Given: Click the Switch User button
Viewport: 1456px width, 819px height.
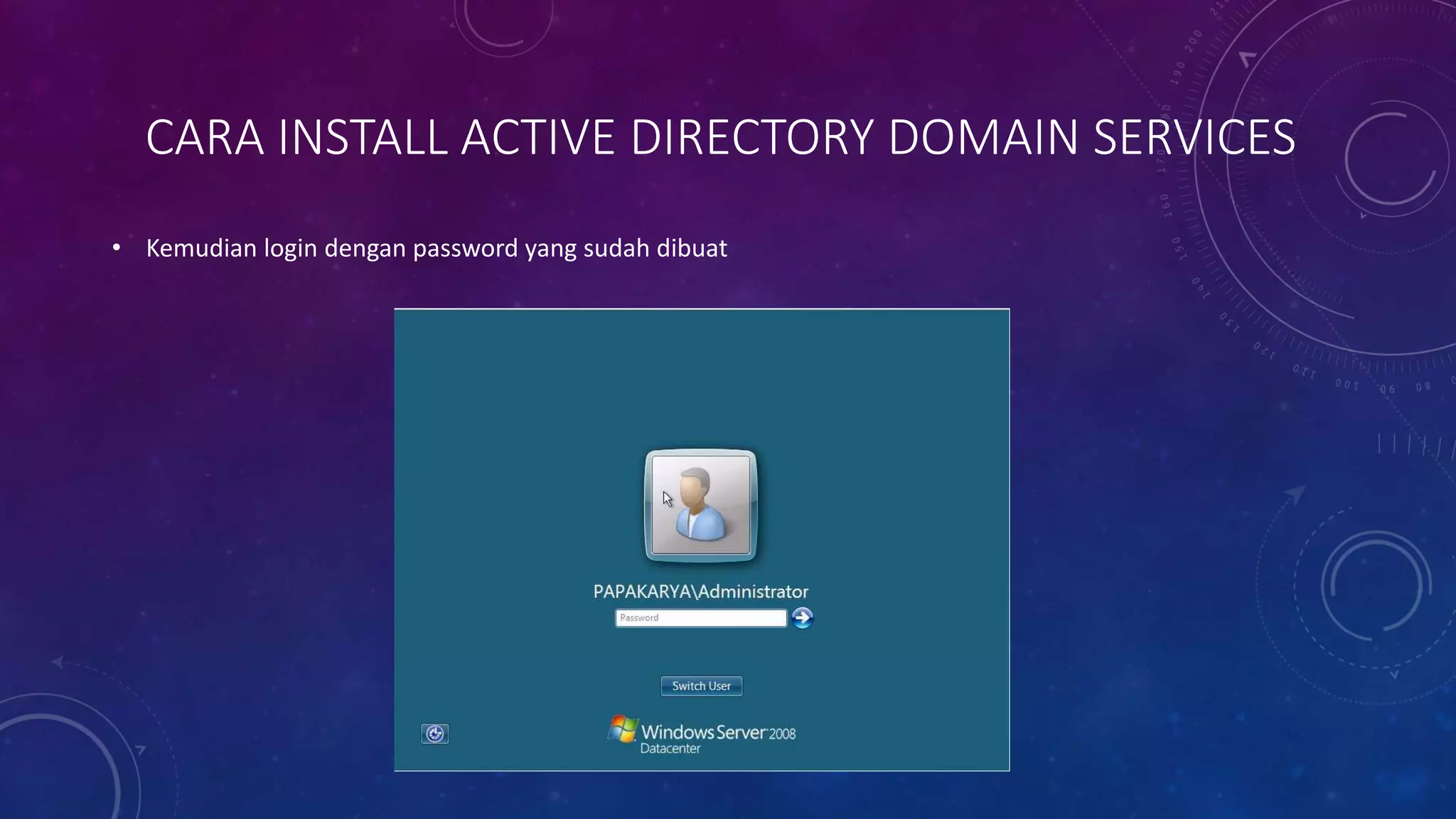Looking at the screenshot, I should point(702,686).
